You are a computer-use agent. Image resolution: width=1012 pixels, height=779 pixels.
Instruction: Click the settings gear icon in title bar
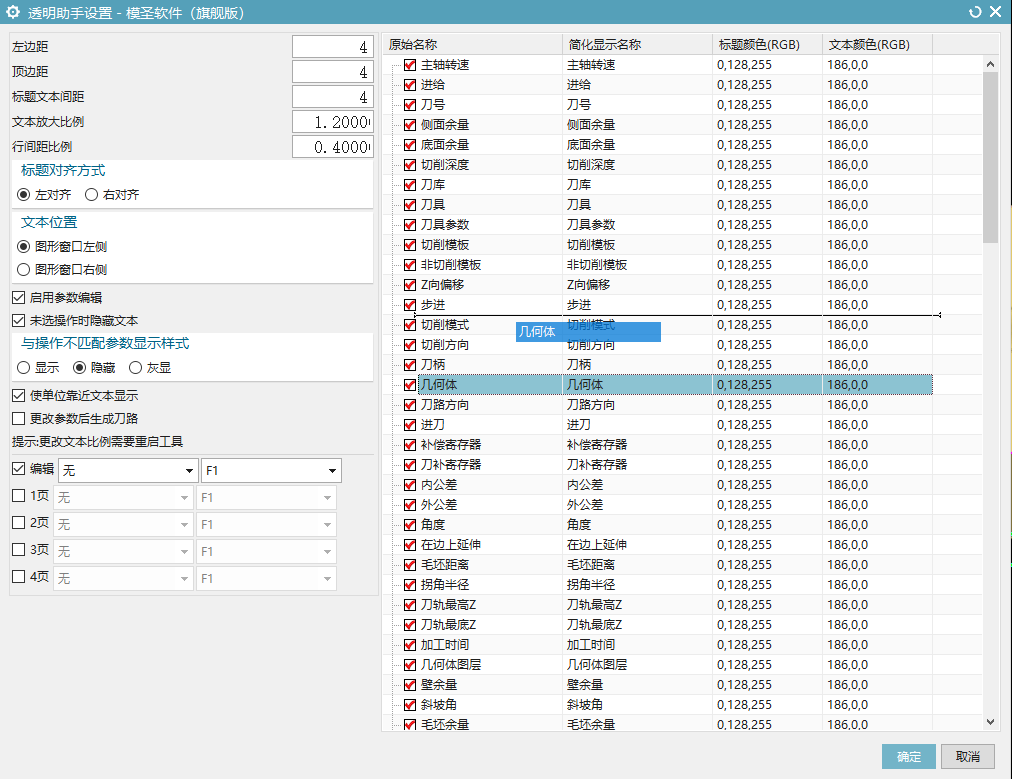(x=12, y=12)
